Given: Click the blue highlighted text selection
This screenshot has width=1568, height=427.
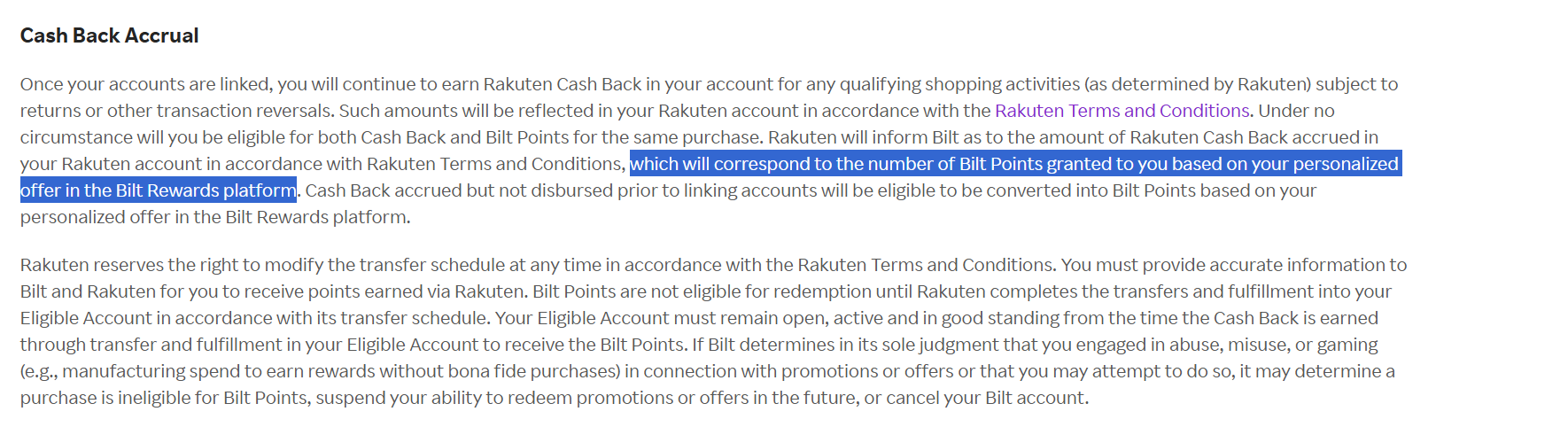Looking at the screenshot, I should (1013, 164).
